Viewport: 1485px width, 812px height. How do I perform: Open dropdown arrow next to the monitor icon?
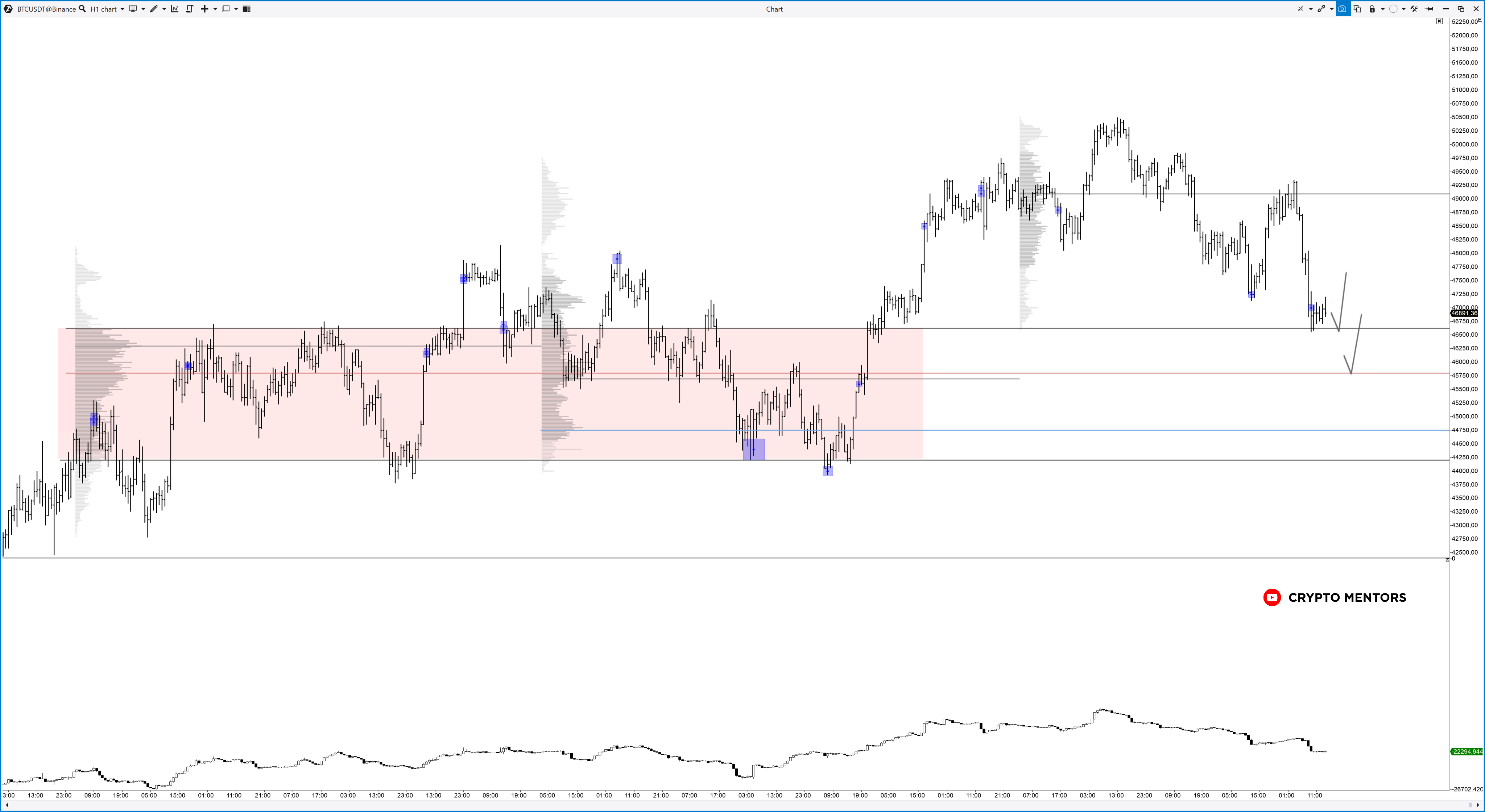coord(143,9)
